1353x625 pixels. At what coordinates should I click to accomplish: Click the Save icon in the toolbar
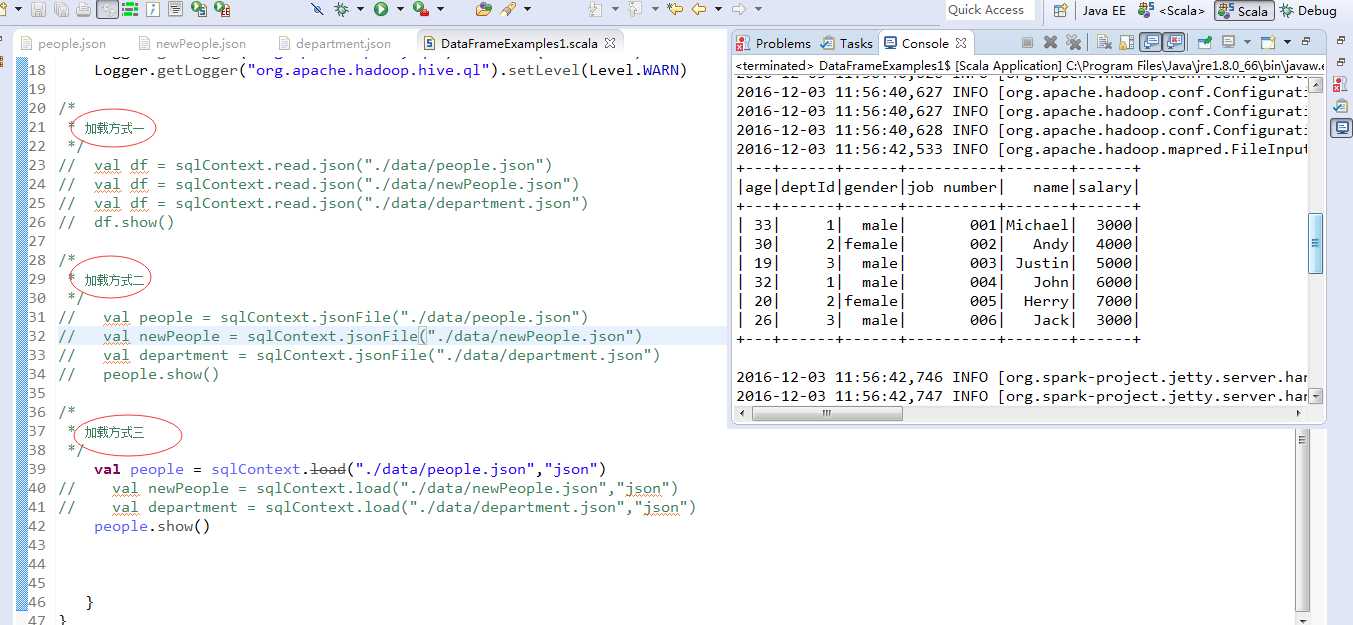[x=38, y=9]
